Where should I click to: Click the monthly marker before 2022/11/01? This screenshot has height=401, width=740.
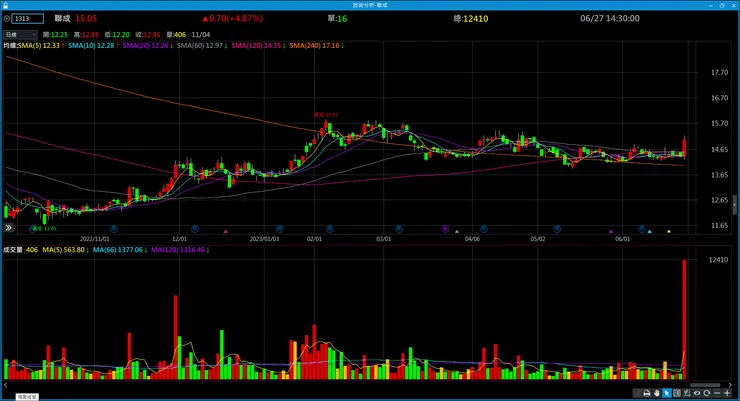click(33, 229)
